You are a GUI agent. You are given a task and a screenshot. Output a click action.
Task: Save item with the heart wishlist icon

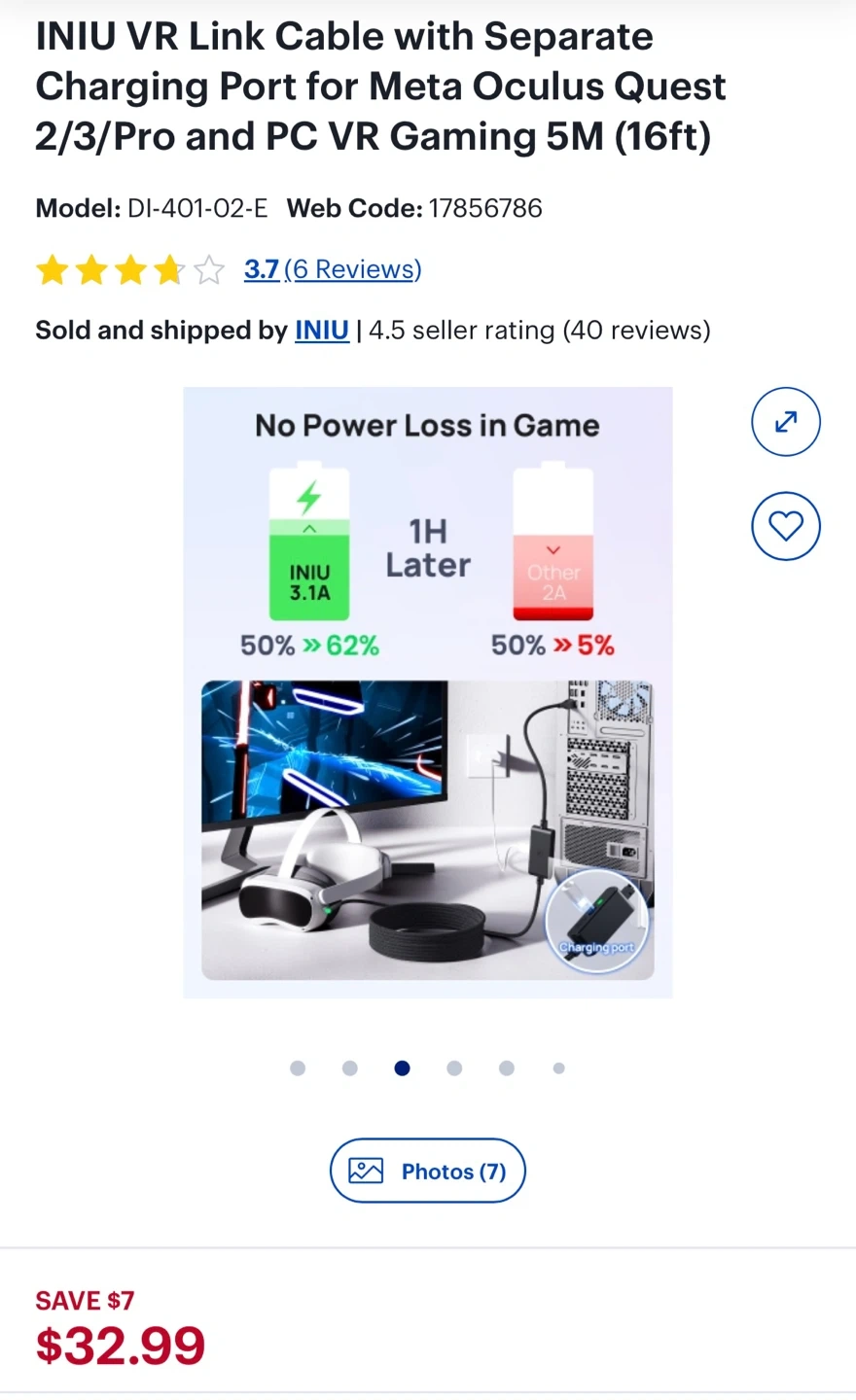pyautogui.click(x=786, y=526)
